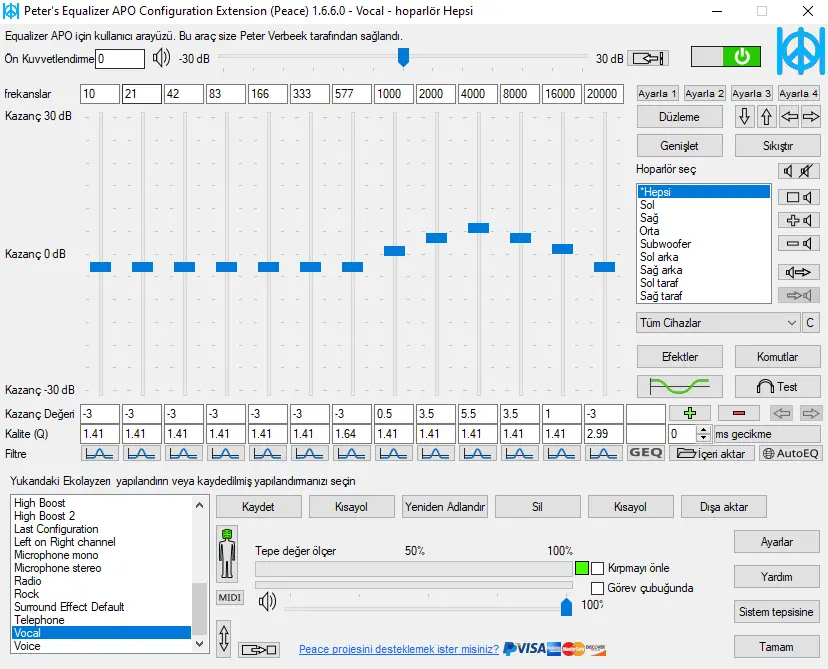Follow the Peace projesini desteklemek link
The width and height of the screenshot is (828, 669).
[x=399, y=649]
